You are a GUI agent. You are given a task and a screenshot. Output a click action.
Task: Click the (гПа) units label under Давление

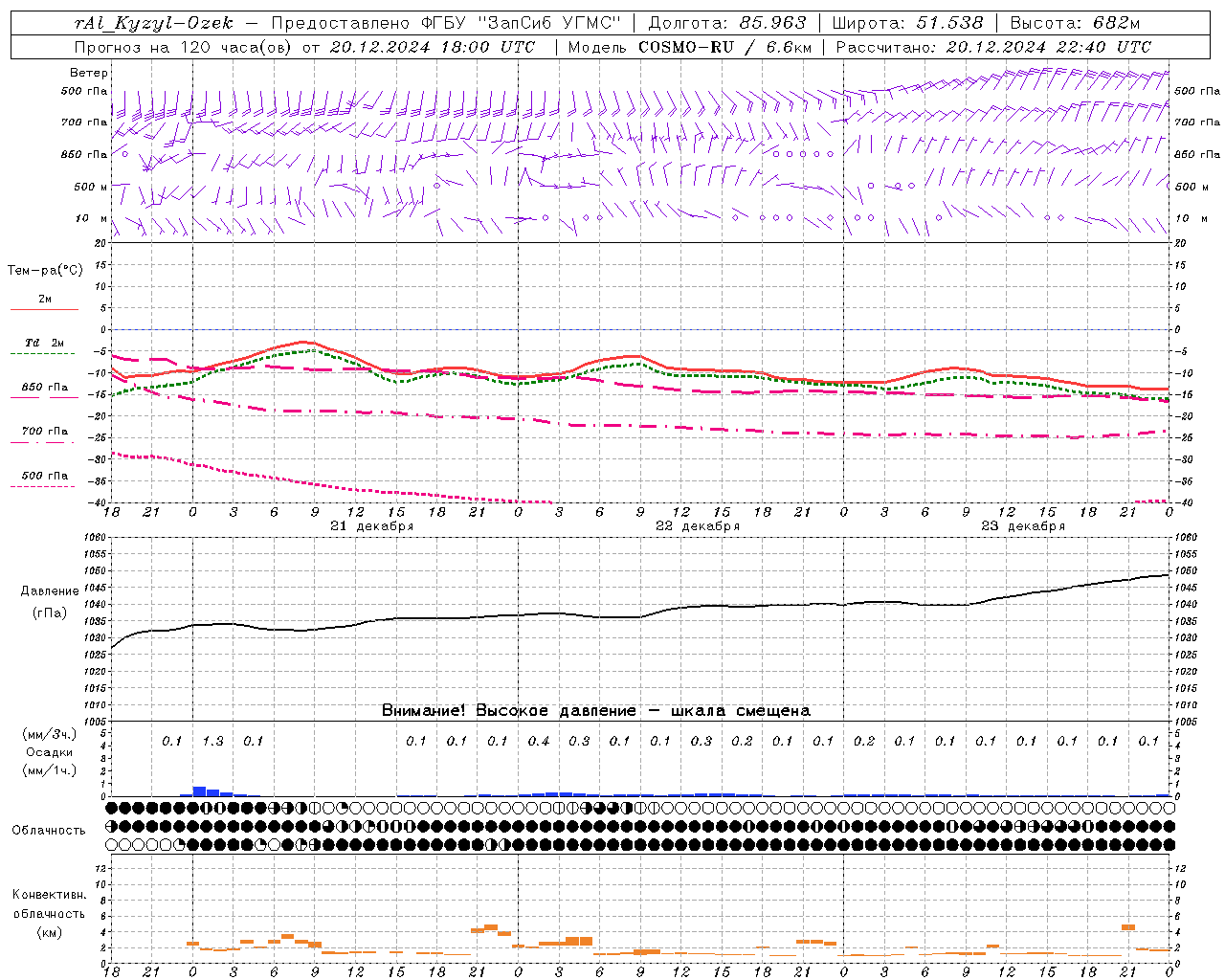[x=50, y=612]
